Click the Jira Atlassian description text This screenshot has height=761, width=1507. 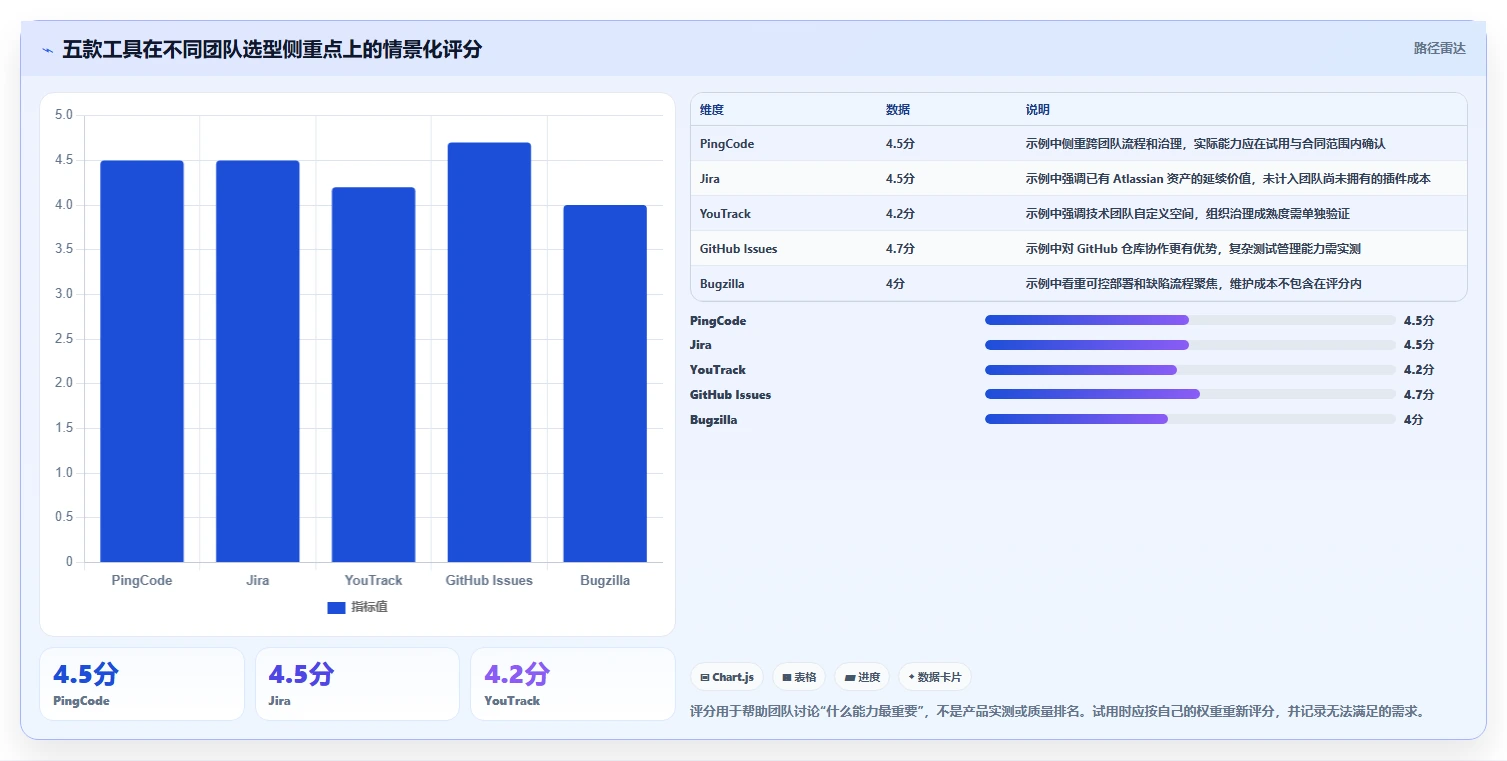(1228, 179)
